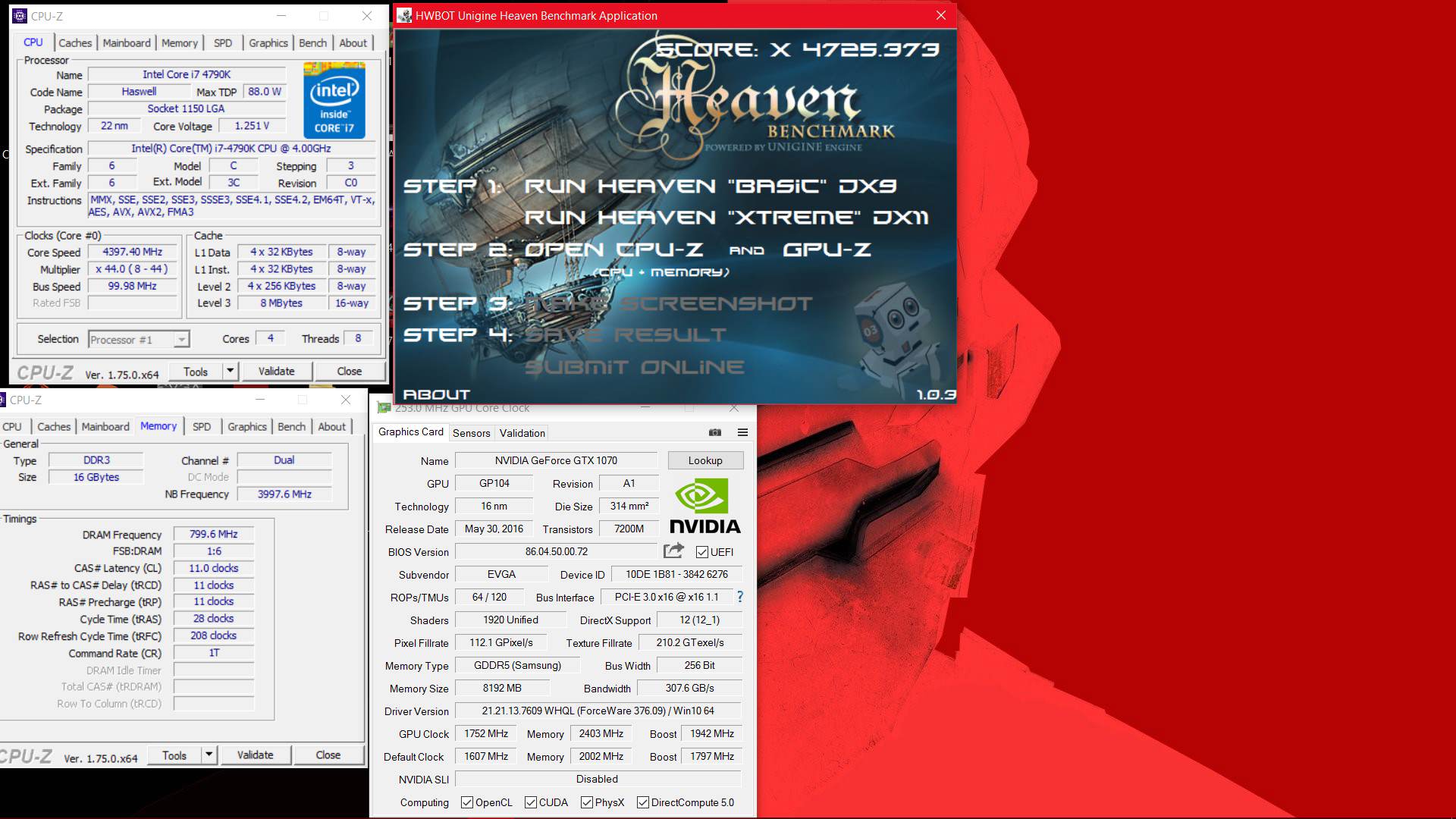Screen dimensions: 1456x819
Task: Click the Core Voltage value 1.251 V
Action: pos(252,126)
